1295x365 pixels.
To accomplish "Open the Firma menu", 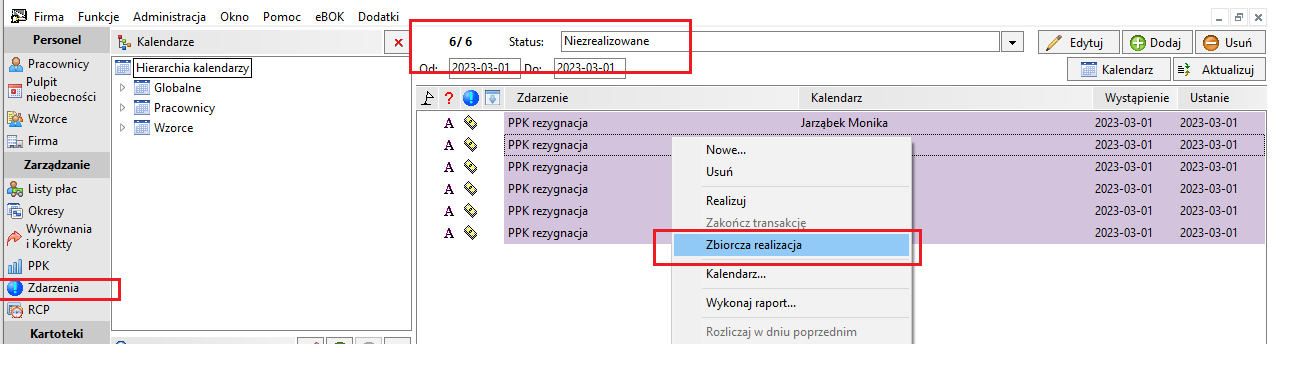I will (x=49, y=17).
